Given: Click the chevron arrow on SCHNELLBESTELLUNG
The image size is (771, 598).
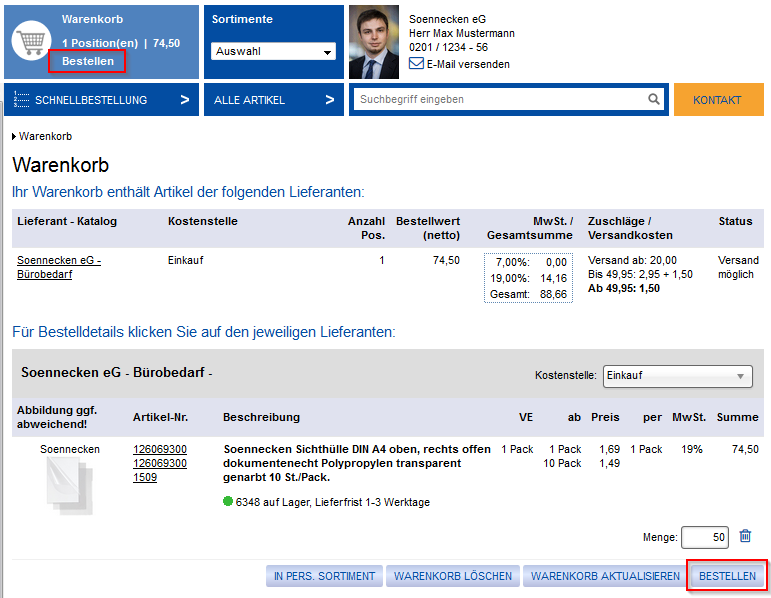Looking at the screenshot, I should [x=185, y=100].
